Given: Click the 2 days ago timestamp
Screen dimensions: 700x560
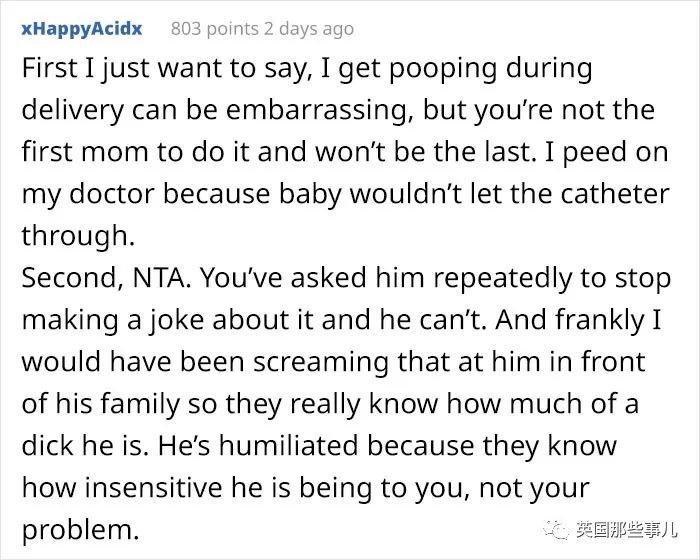Looking at the screenshot, I should 308,29.
